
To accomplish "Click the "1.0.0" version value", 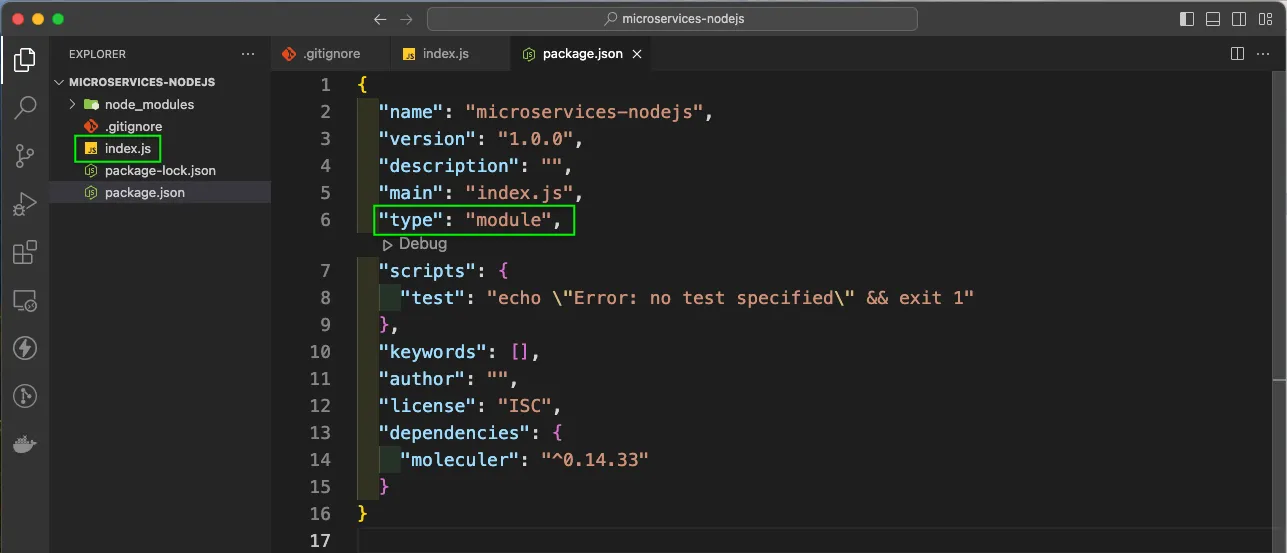I will click(535, 139).
